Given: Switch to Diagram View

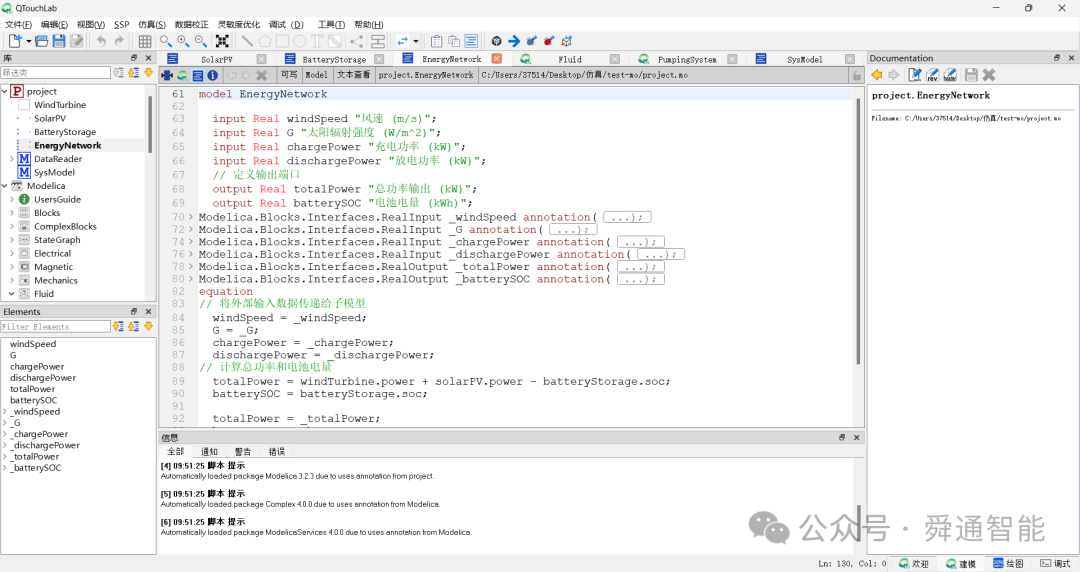Looking at the screenshot, I should [182, 75].
